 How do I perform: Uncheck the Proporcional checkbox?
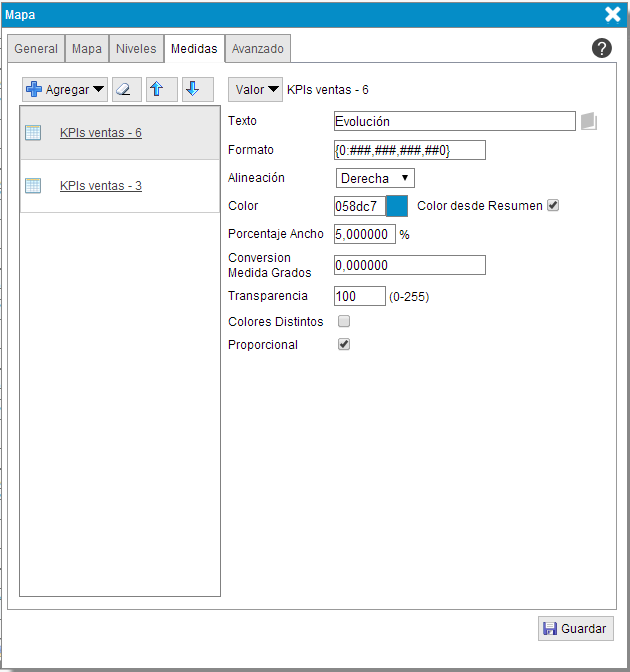(344, 344)
